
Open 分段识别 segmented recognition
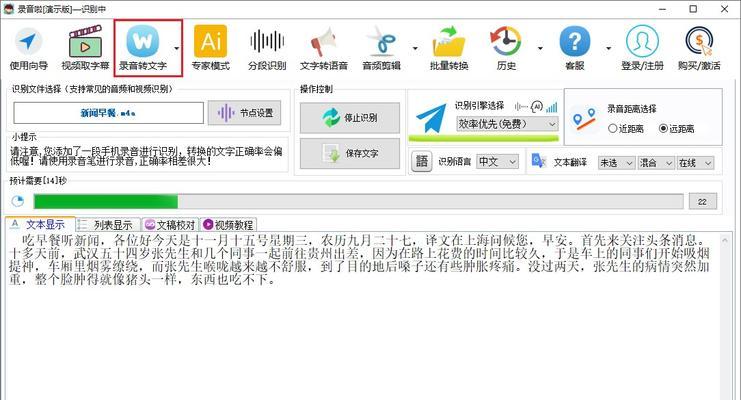click(x=267, y=48)
